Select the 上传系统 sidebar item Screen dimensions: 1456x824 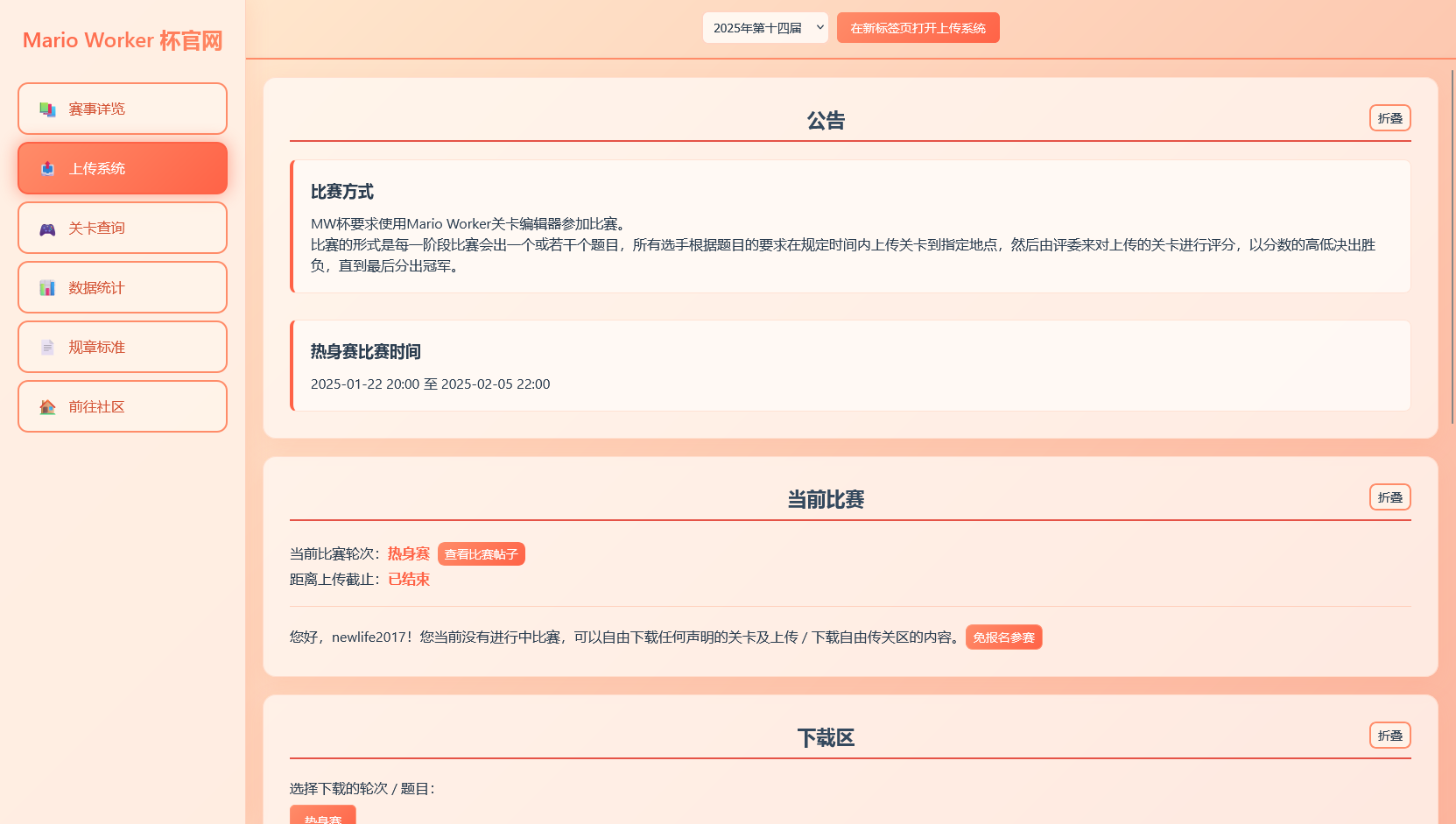123,168
